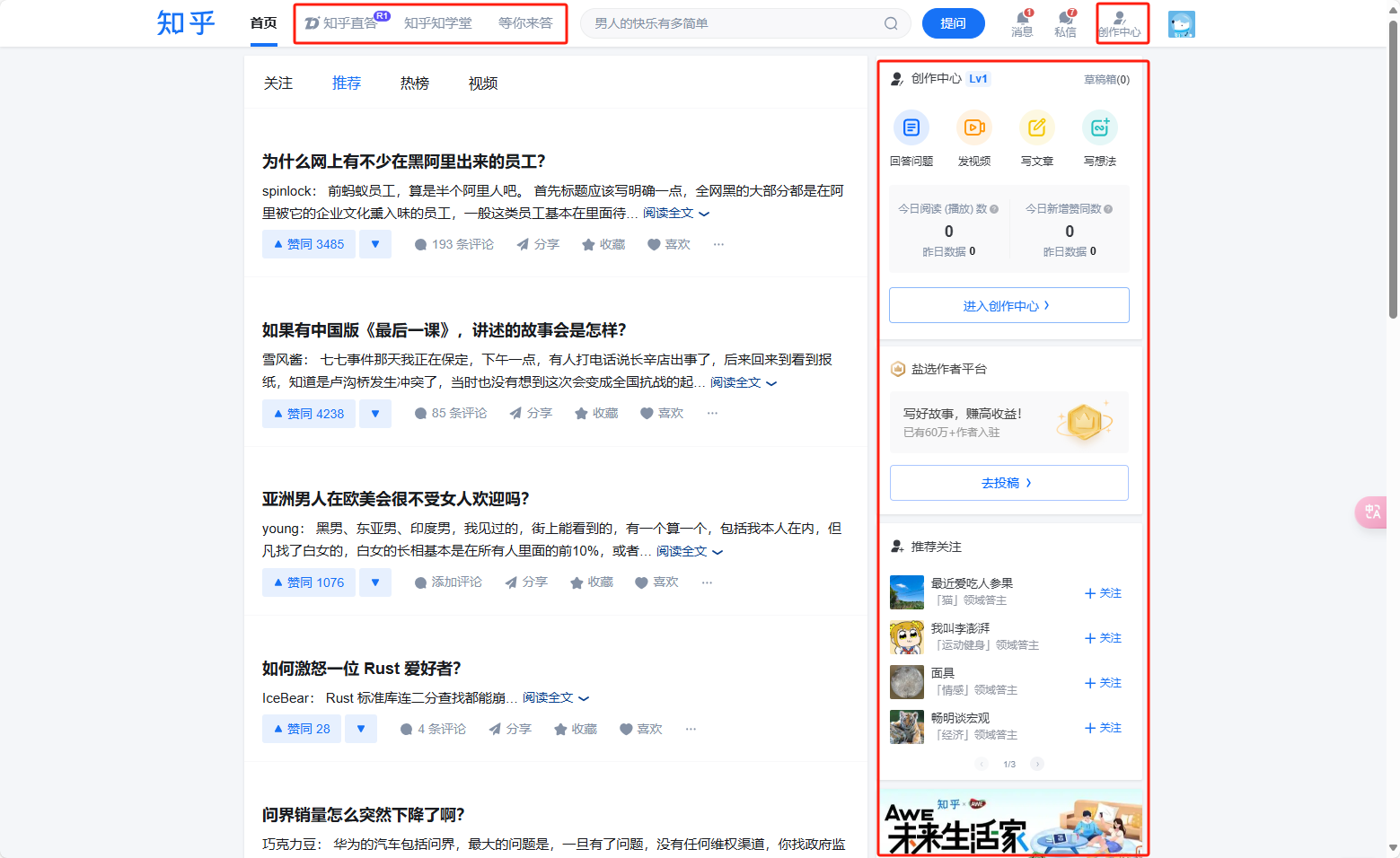Downvote the 亚洲男人 answer
1400x858 pixels.
coord(375,582)
